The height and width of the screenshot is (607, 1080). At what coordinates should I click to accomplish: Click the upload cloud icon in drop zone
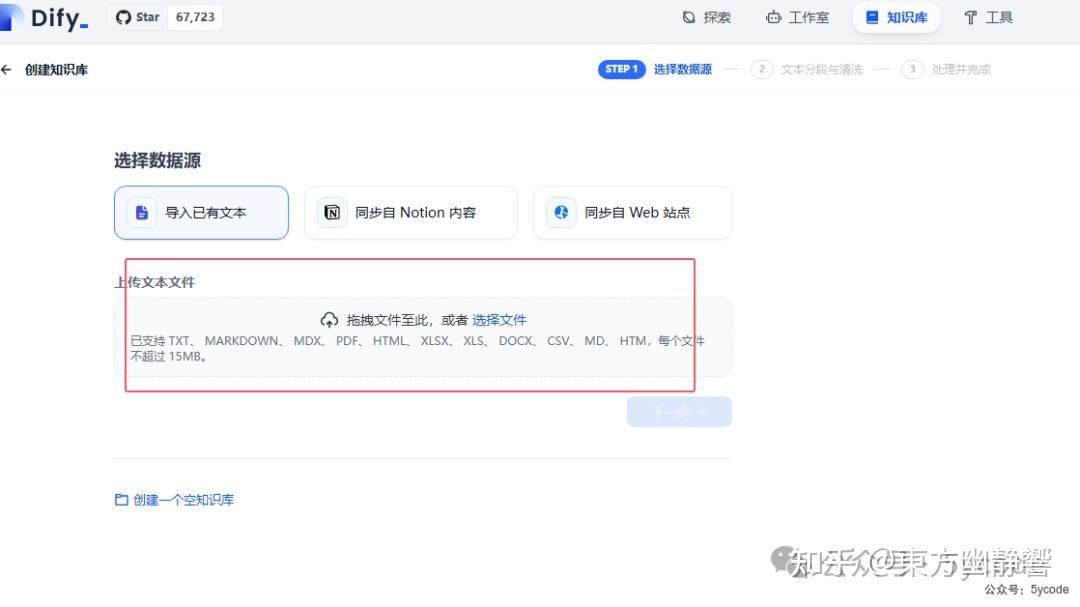pyautogui.click(x=329, y=319)
